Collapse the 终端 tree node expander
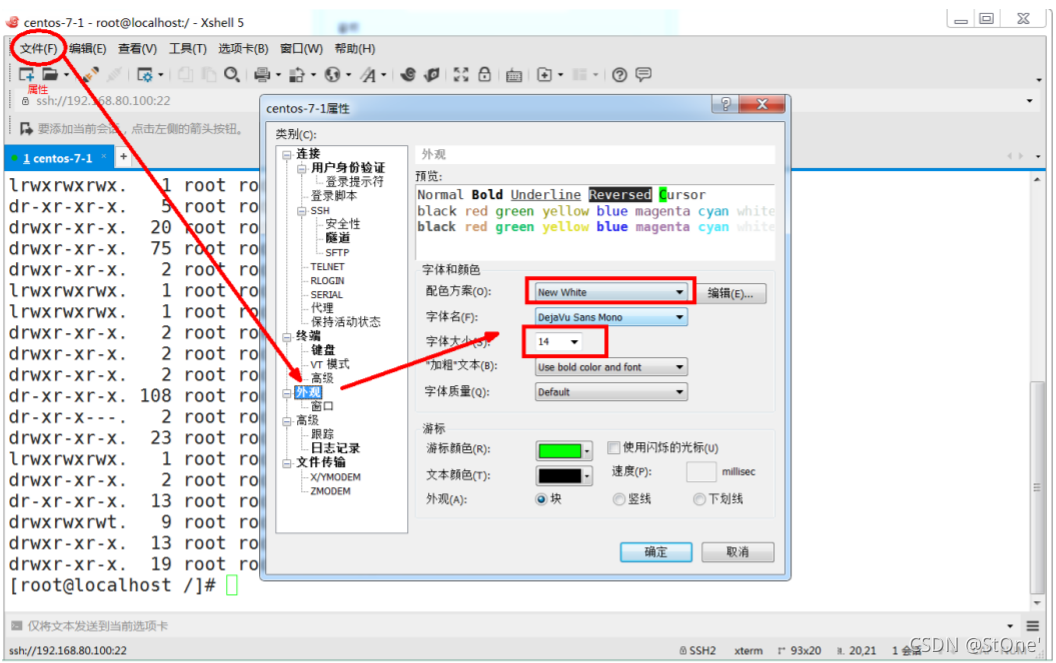 click(287, 336)
